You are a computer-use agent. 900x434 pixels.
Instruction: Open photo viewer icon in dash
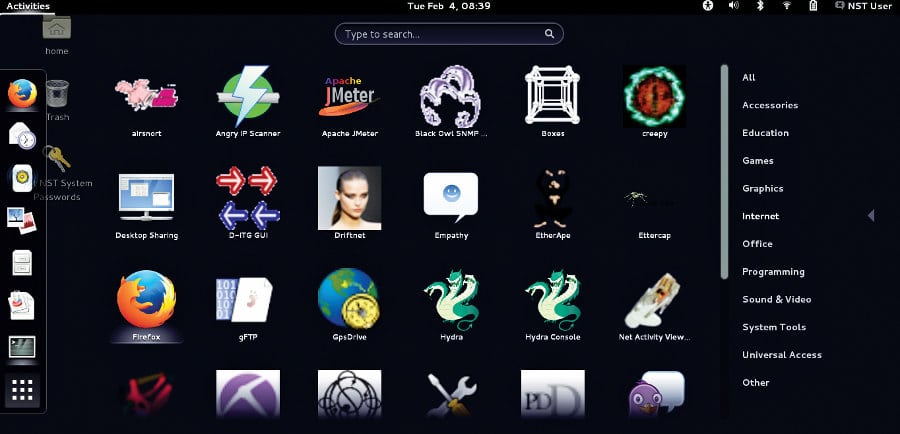click(22, 220)
